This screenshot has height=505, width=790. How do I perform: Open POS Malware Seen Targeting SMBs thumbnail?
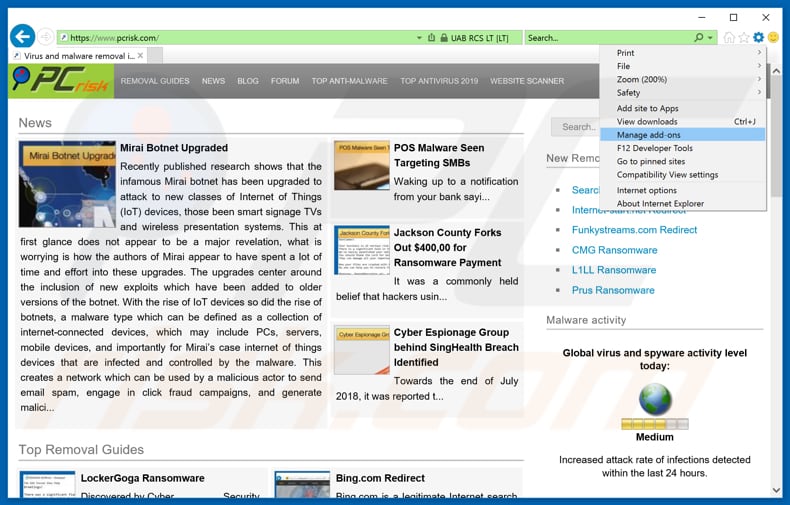click(362, 165)
